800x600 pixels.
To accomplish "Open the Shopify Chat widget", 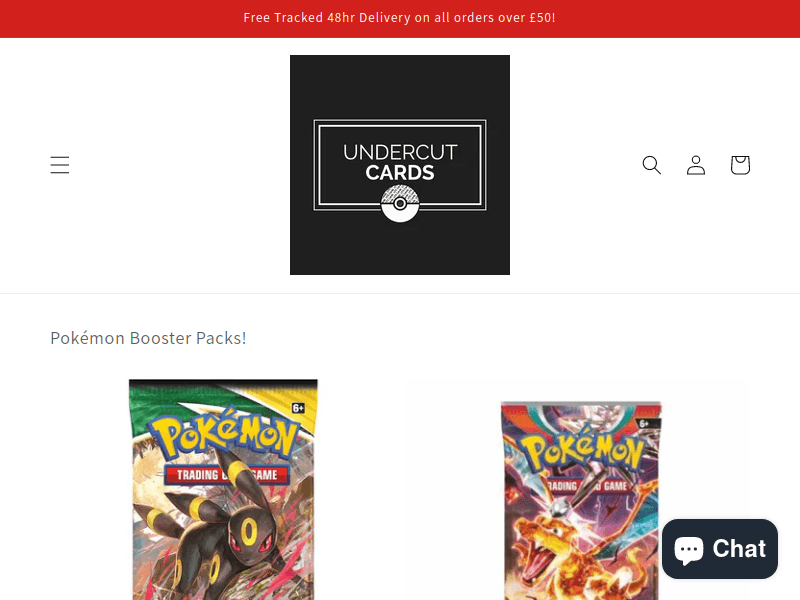I will click(x=720, y=549).
